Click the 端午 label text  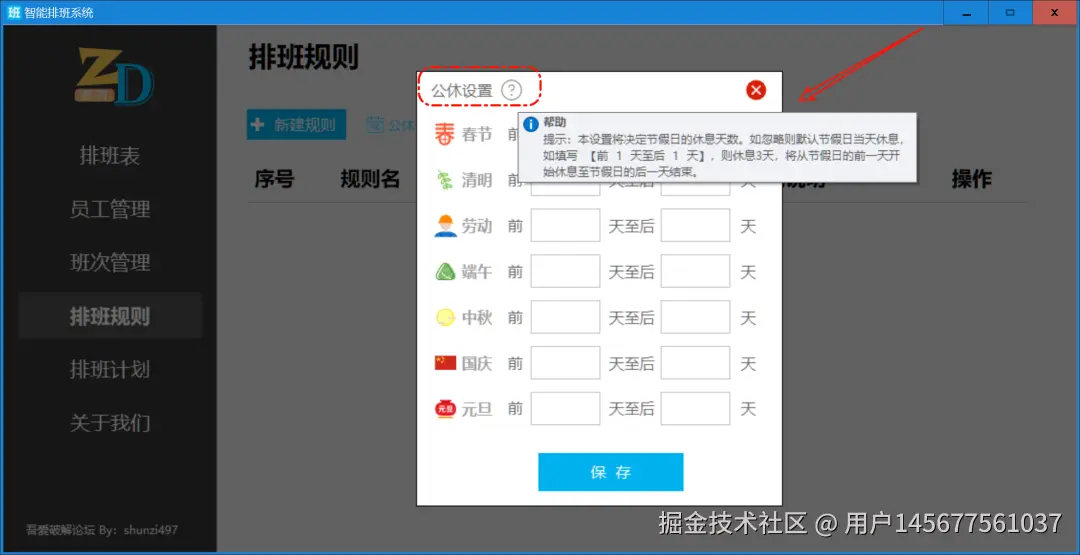click(477, 272)
